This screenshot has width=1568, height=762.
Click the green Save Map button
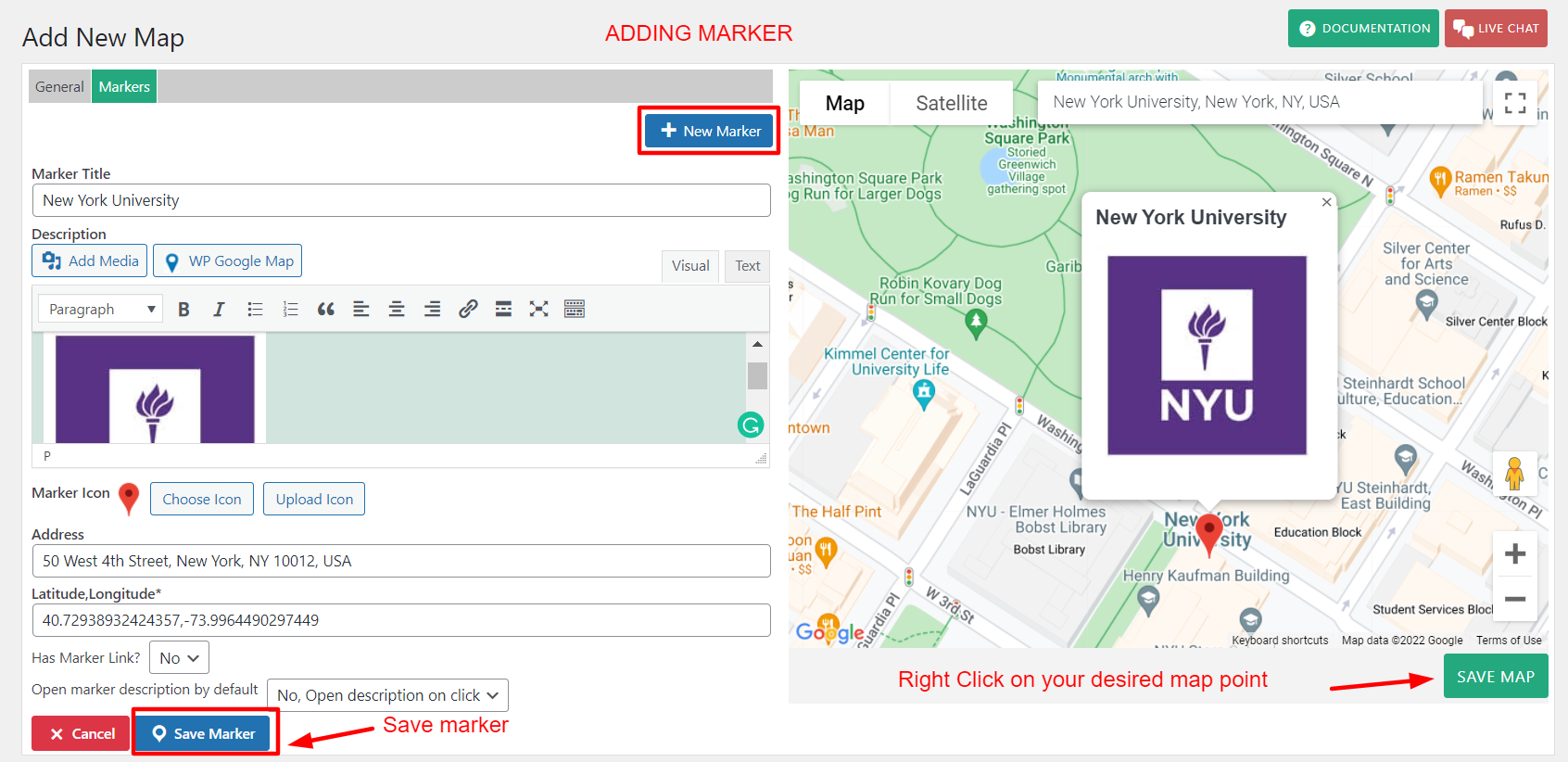pos(1496,677)
